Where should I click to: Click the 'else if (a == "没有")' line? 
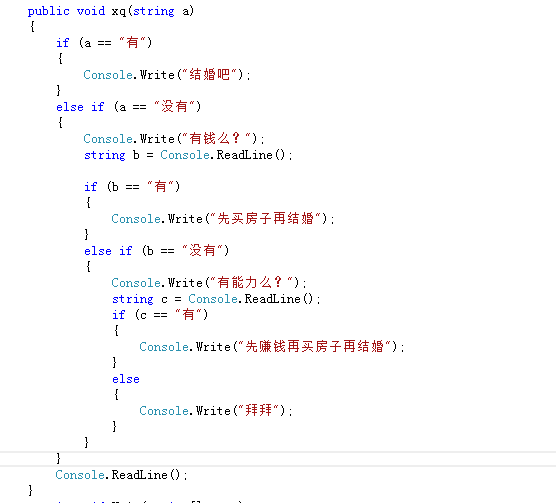coord(128,107)
